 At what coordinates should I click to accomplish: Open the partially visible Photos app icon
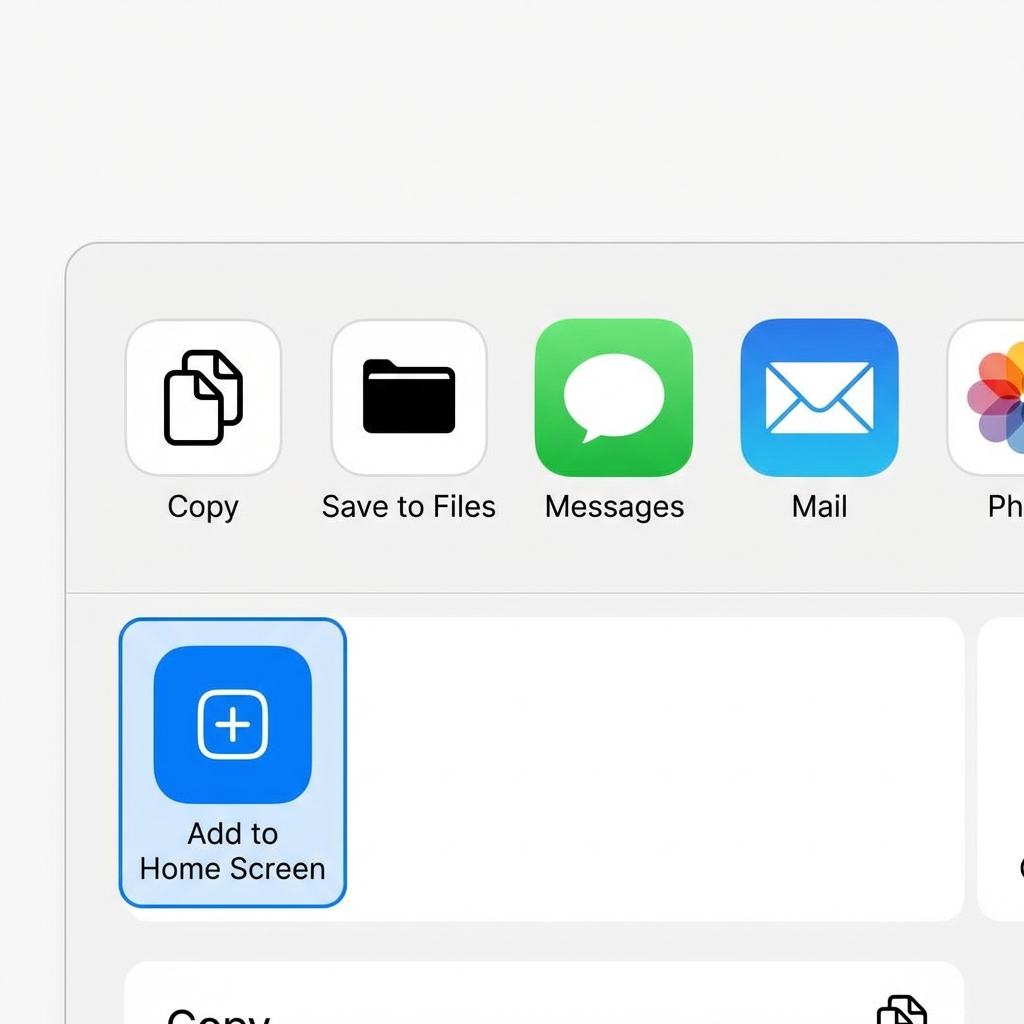pyautogui.click(x=990, y=397)
